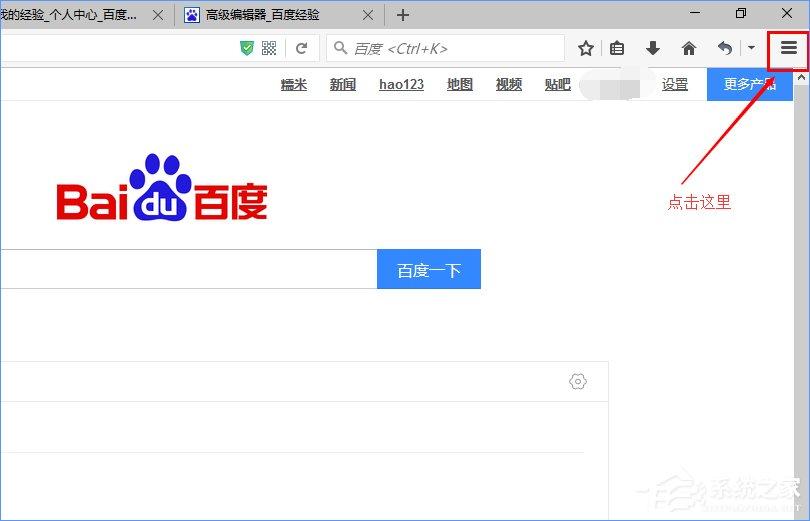810x521 pixels.
Task: Open the 视频 link
Action: [x=509, y=84]
